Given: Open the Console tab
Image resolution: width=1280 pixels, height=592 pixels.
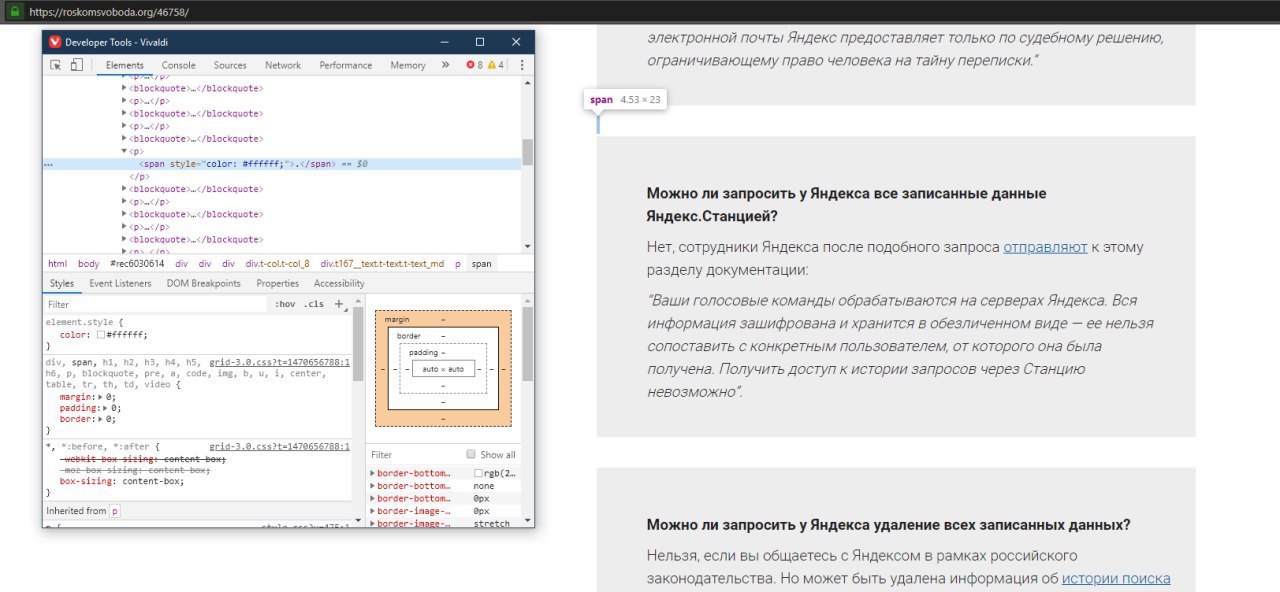Looking at the screenshot, I should pos(179,65).
